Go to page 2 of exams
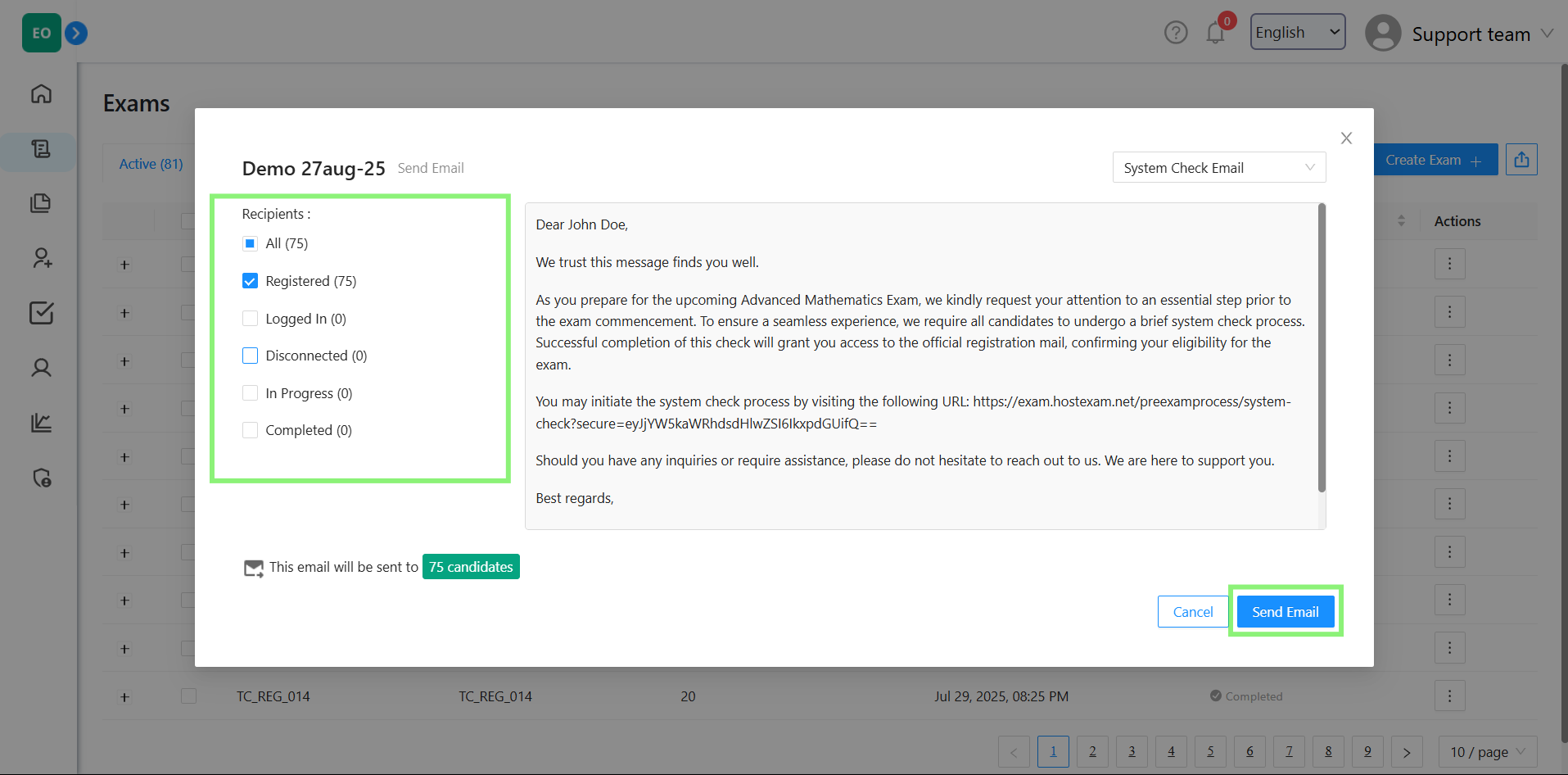Screen dimensions: 1568x775 [1092, 751]
